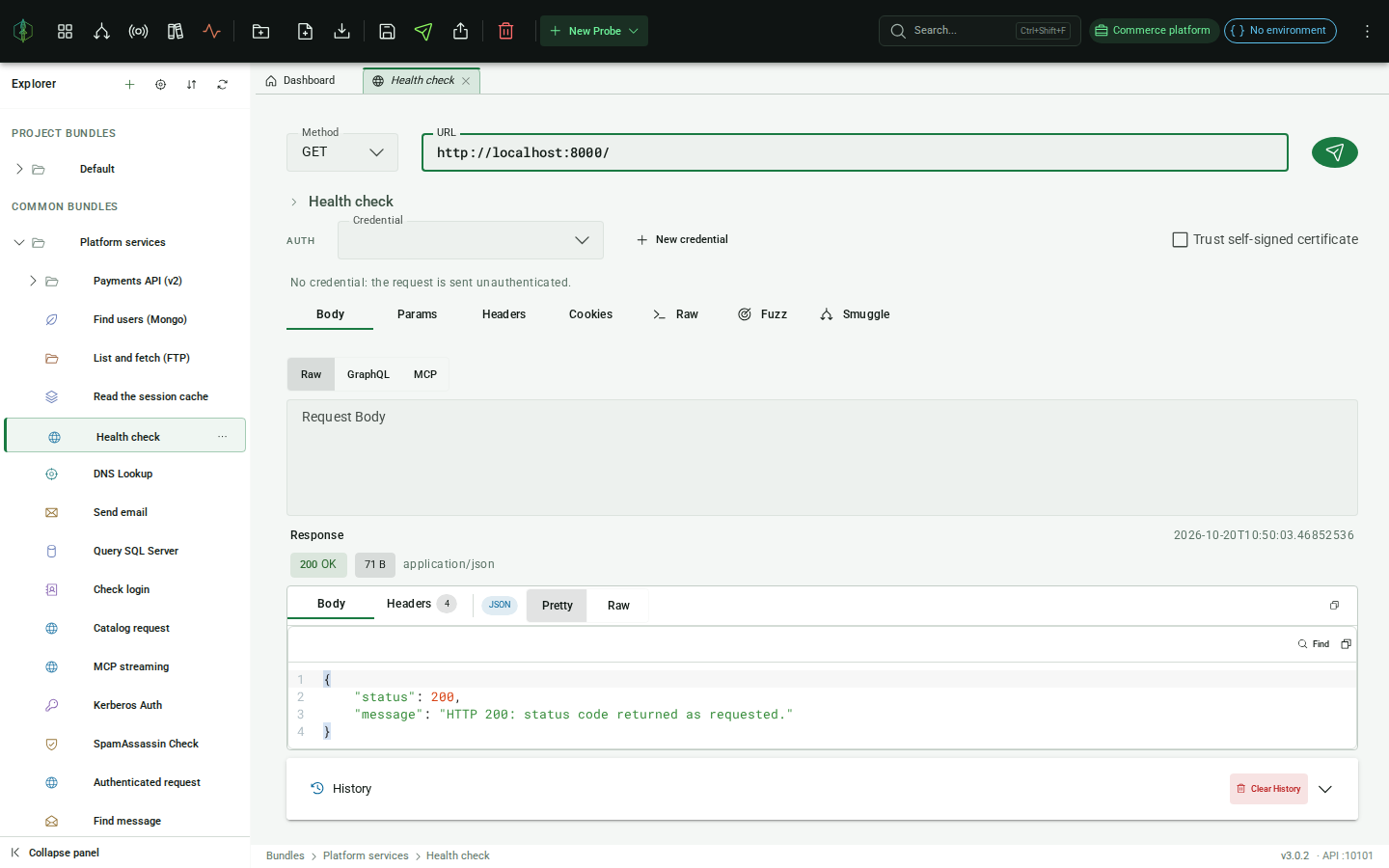Image resolution: width=1389 pixels, height=868 pixels.
Task: Click the download/import icon in the toolbar
Action: [x=341, y=31]
